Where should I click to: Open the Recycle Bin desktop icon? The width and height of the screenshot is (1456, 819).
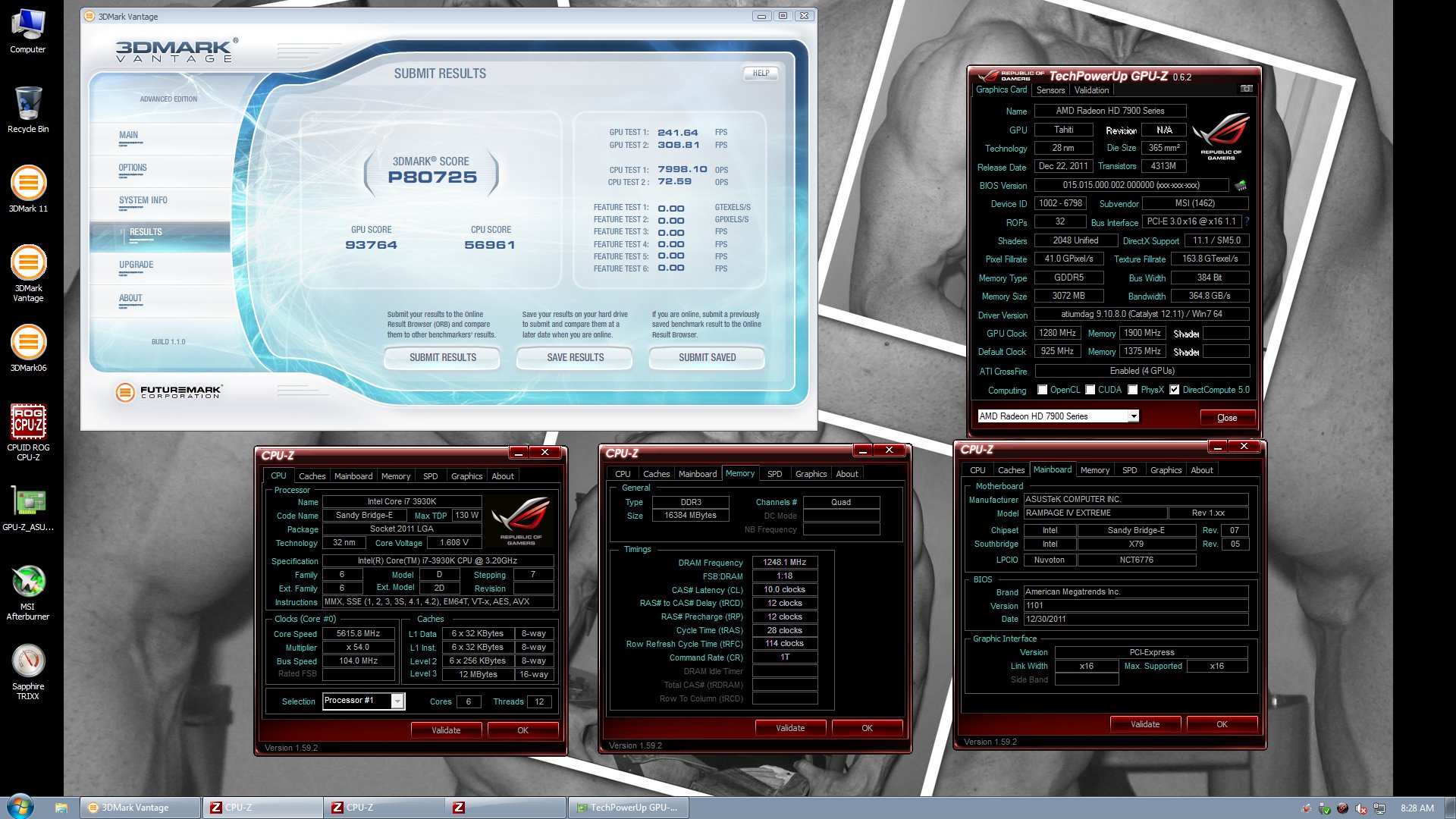click(28, 110)
